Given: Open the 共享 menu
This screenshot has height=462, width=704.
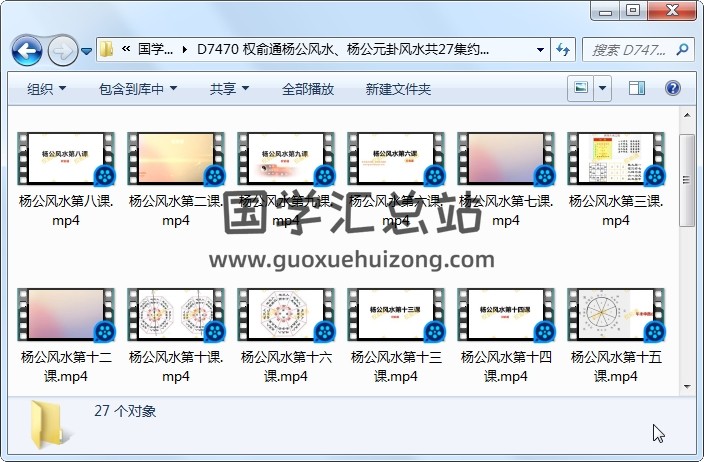Looking at the screenshot, I should click(229, 89).
